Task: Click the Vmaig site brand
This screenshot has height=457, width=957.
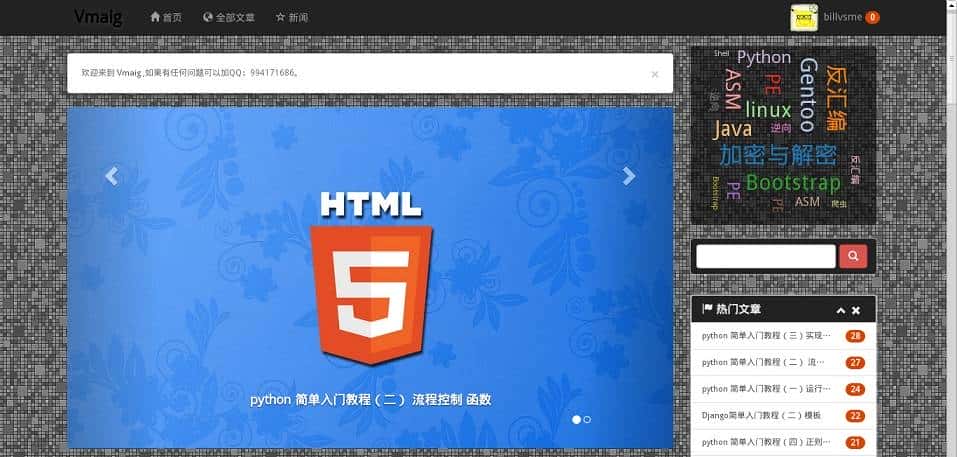Action: pos(97,17)
